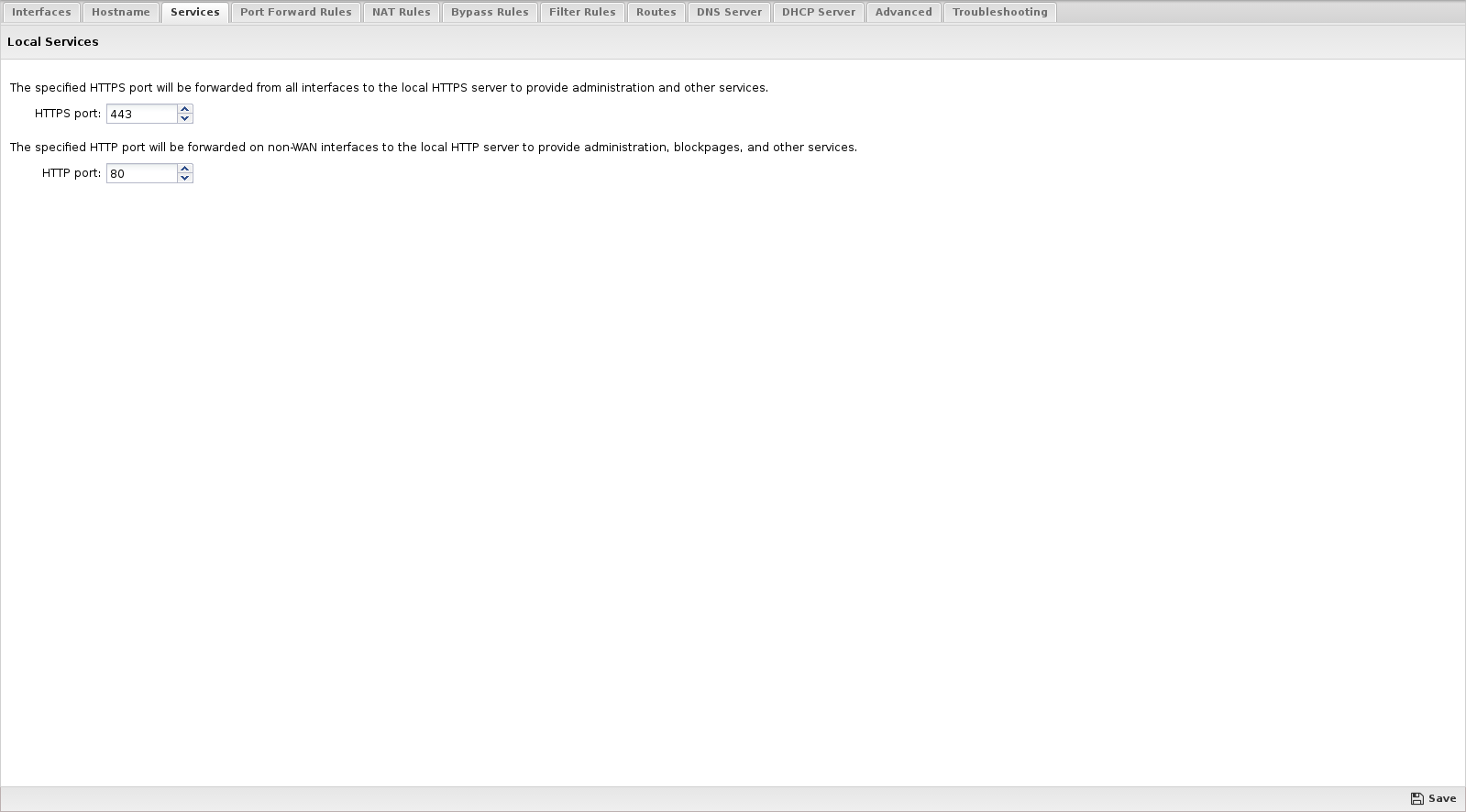Screen dimensions: 1466x812
Task: Click the HTTPS port input field
Action: click(141, 114)
